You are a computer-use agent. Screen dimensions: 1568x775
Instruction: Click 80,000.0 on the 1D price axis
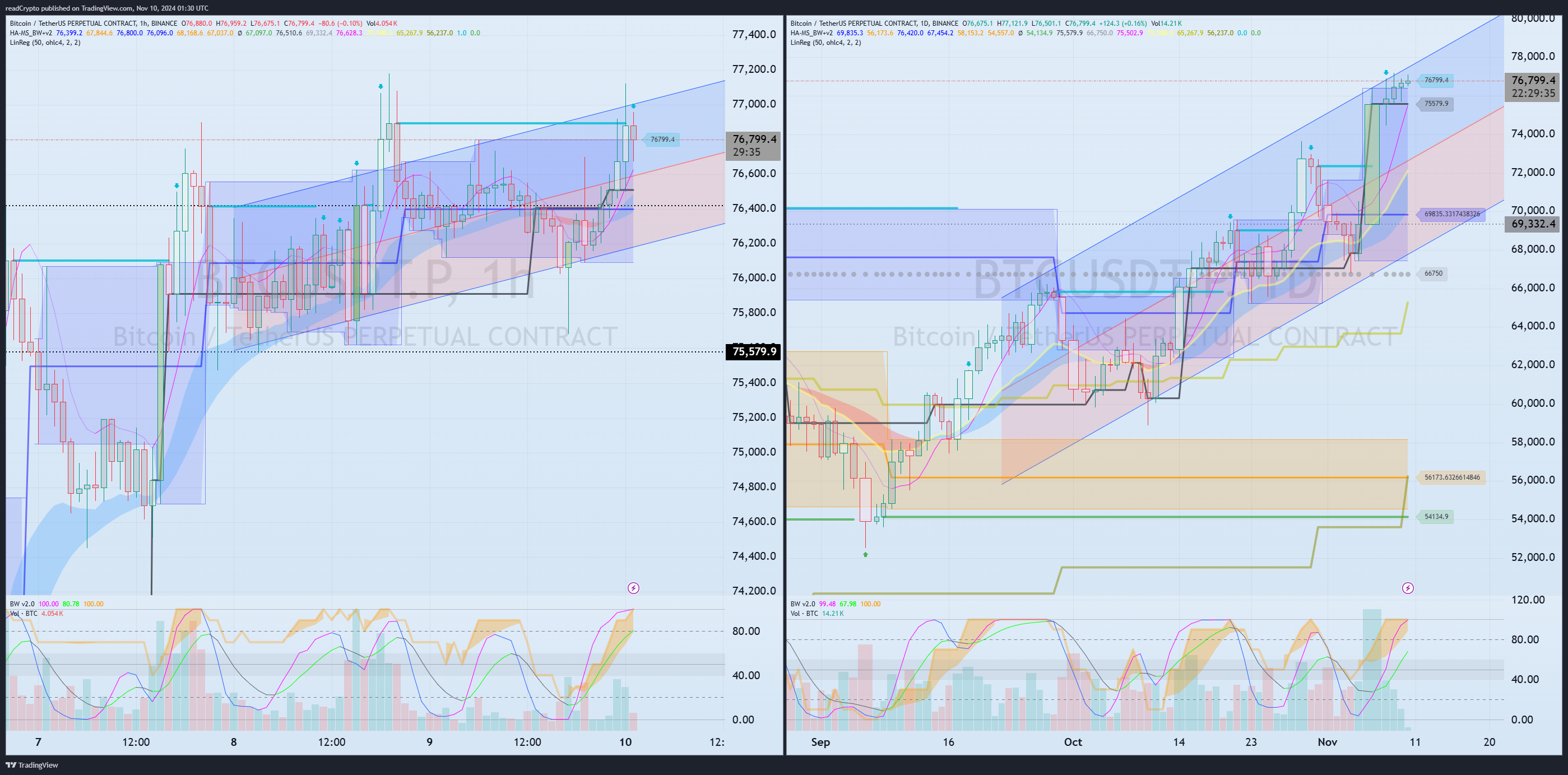(x=1533, y=18)
